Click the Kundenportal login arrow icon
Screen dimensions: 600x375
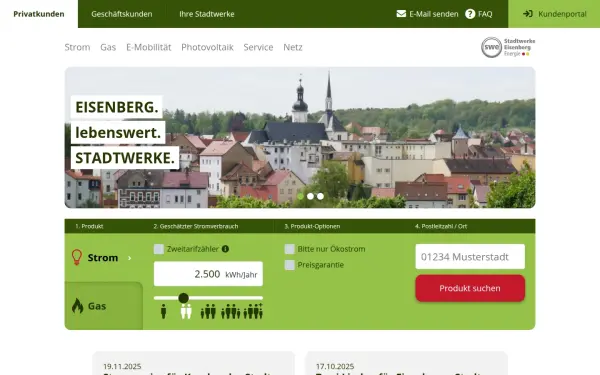coord(528,14)
